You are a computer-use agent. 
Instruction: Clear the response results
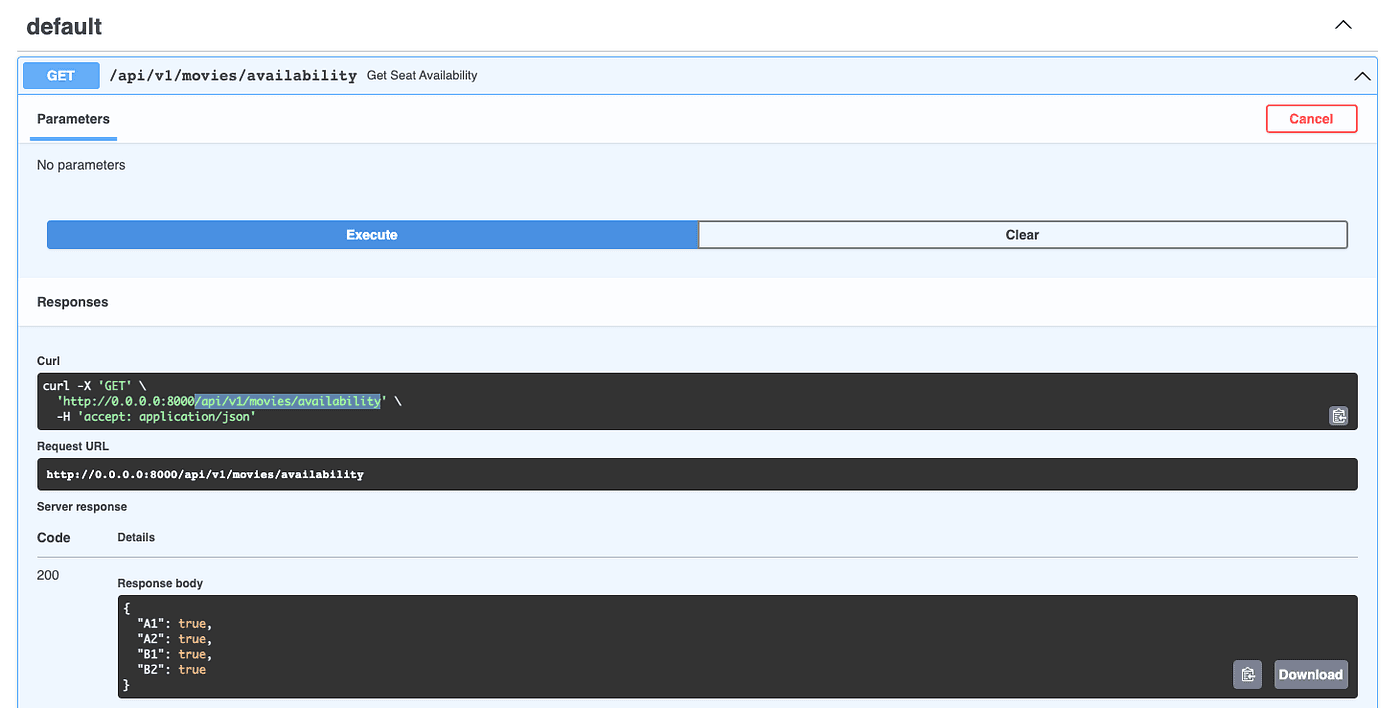click(x=1022, y=235)
